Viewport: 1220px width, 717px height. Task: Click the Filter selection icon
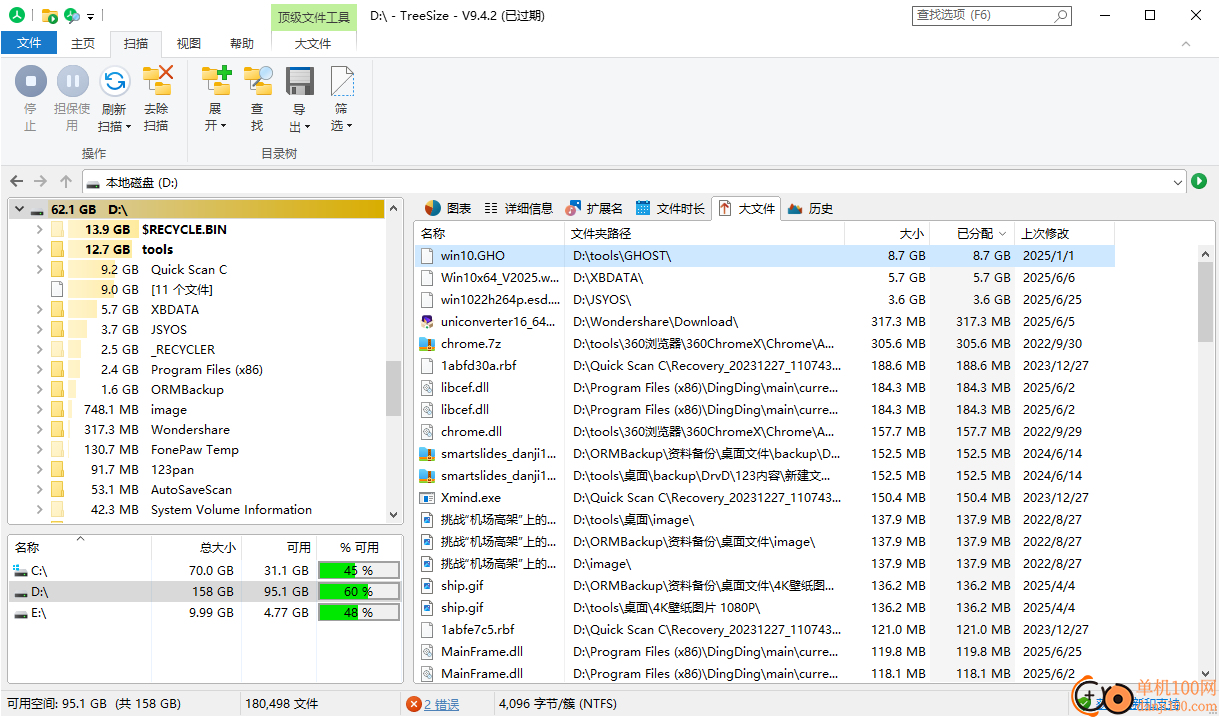coord(342,81)
